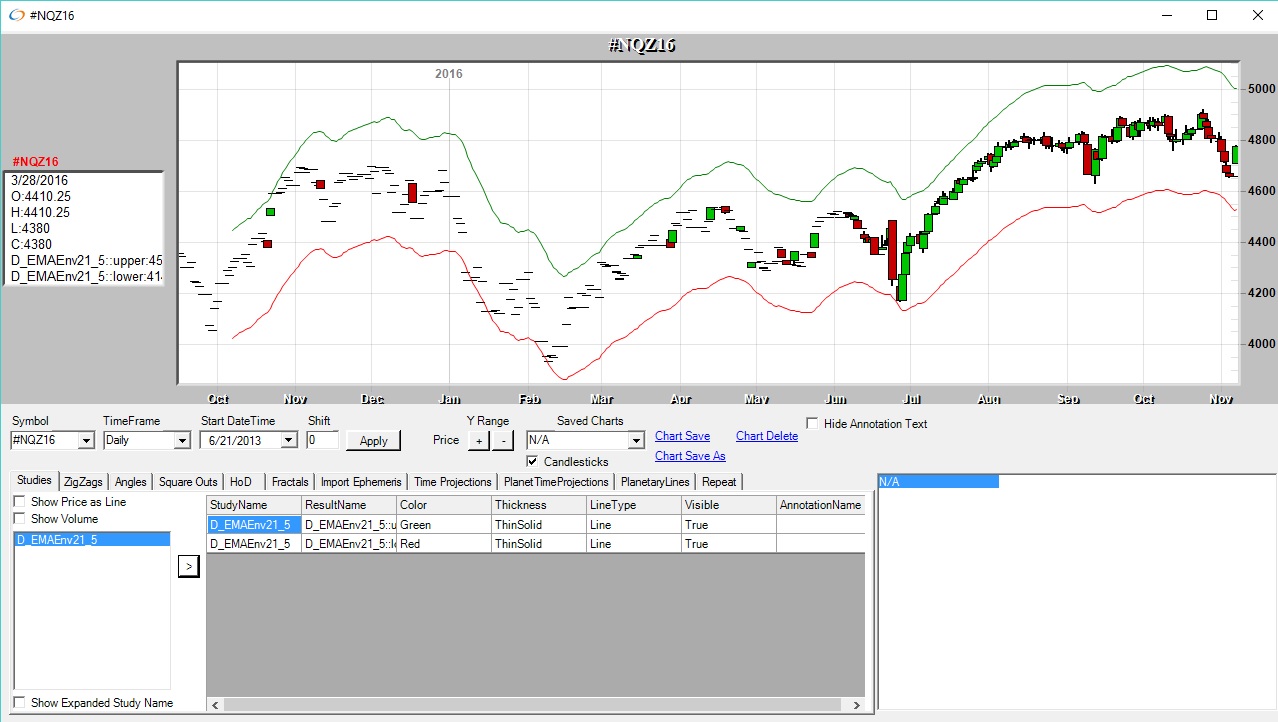Click the Shift input field

point(322,440)
